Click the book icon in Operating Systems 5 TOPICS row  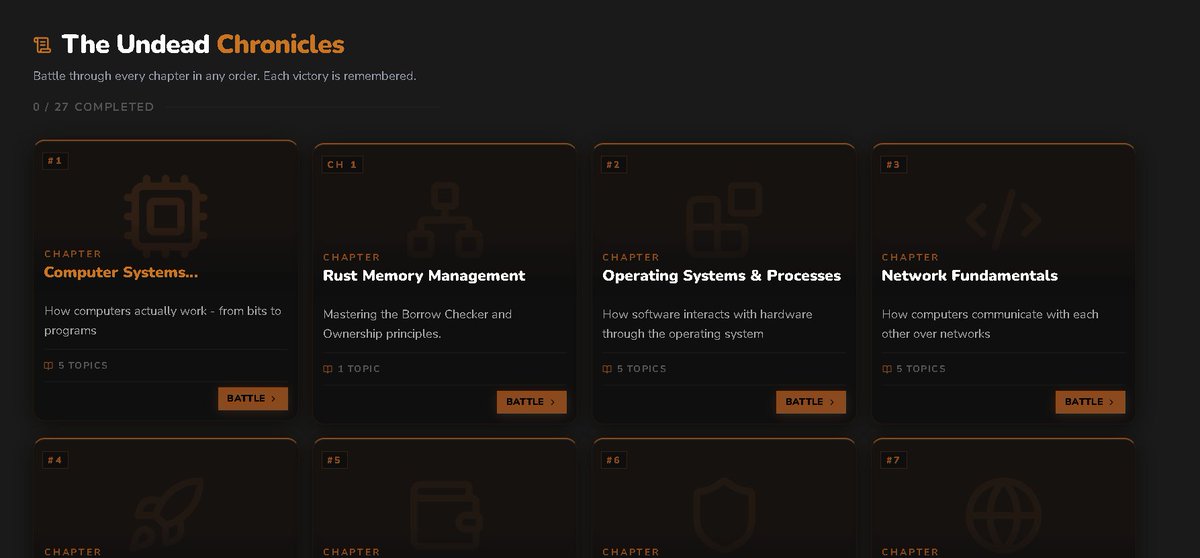pyautogui.click(x=607, y=369)
